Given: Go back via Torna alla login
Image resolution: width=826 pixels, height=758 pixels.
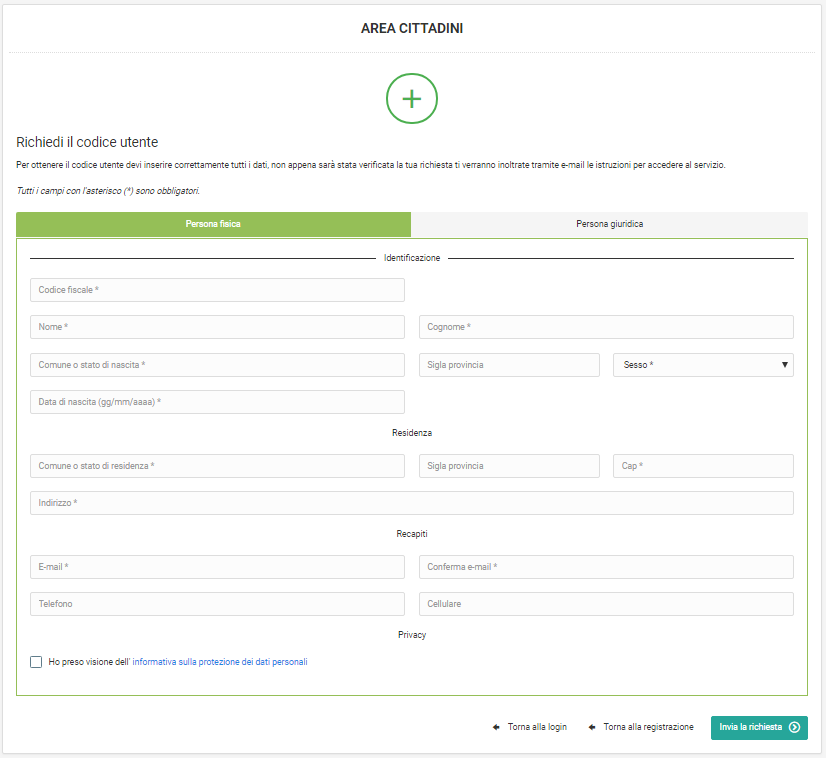Looking at the screenshot, I should [537, 727].
